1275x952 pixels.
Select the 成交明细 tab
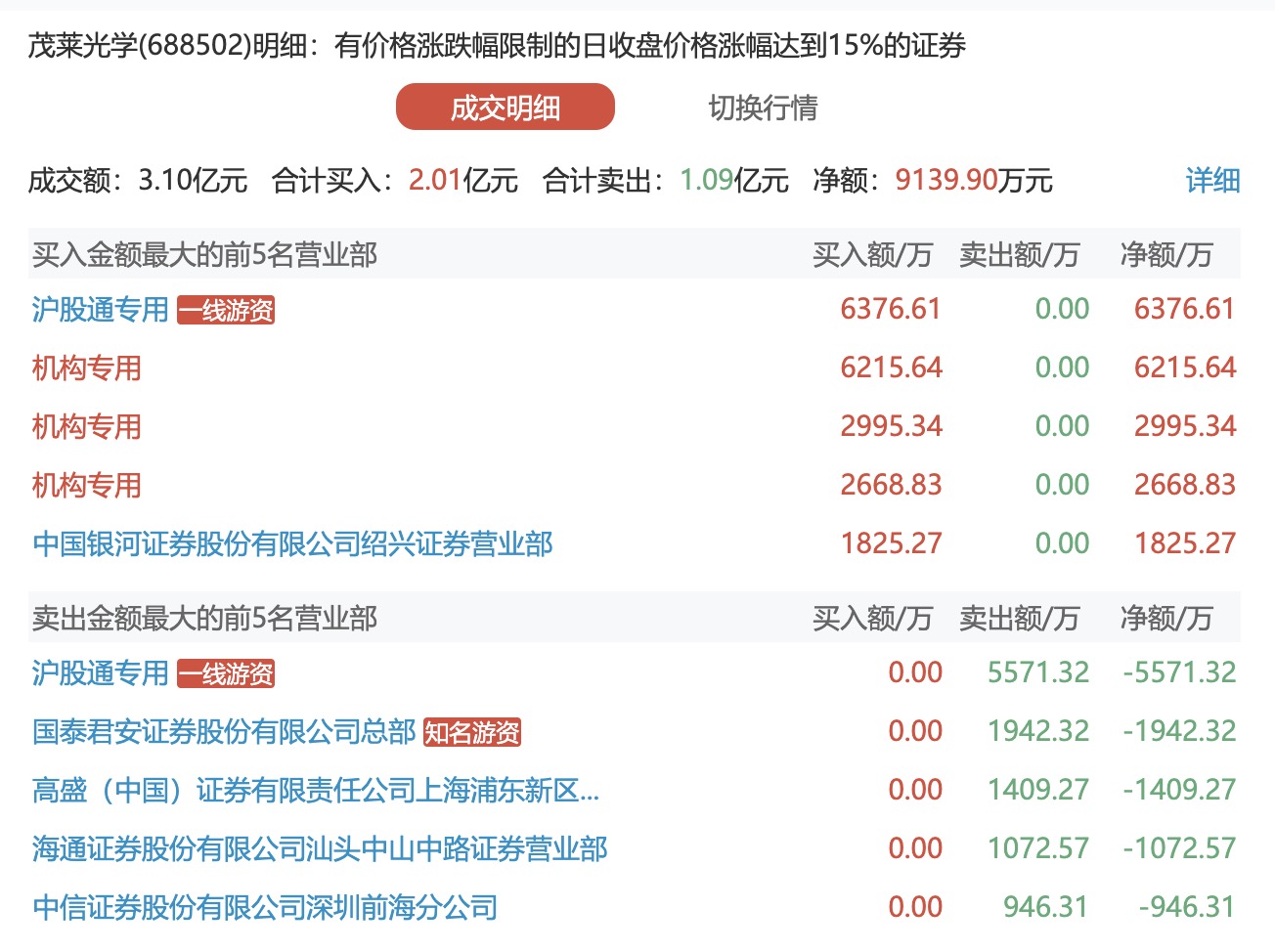(x=505, y=108)
